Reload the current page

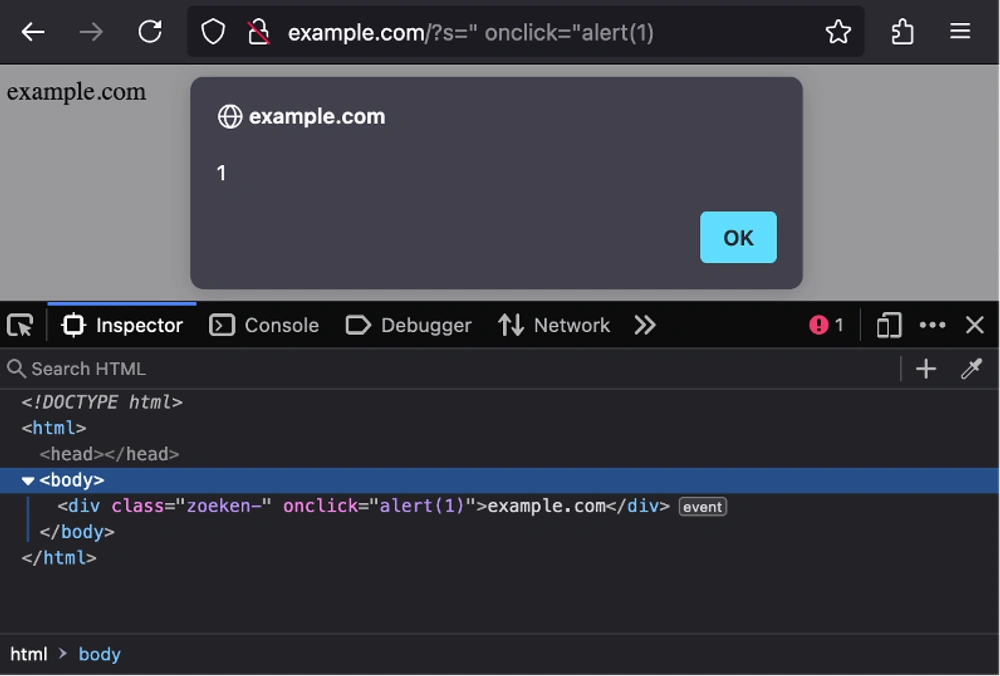pyautogui.click(x=150, y=32)
